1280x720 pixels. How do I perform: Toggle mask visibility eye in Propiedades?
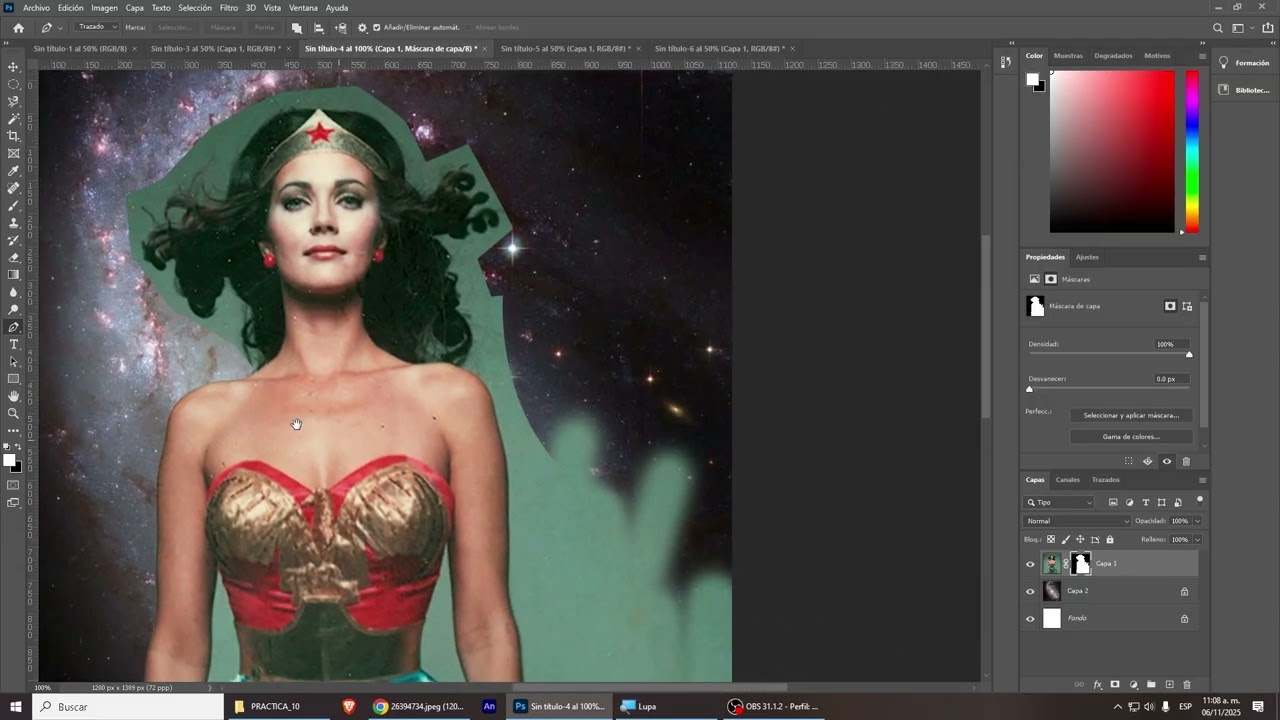coord(1166,461)
